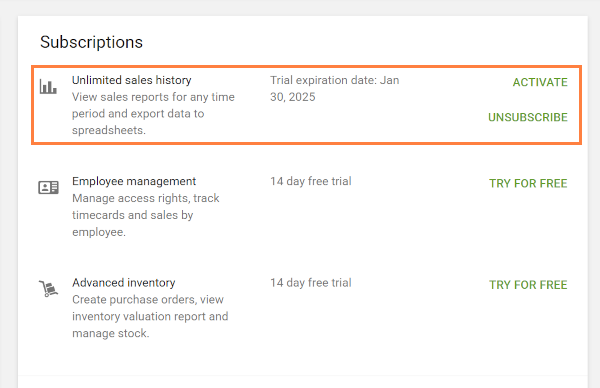Click the Subscriptions heading
The height and width of the screenshot is (388, 600).
tap(91, 42)
